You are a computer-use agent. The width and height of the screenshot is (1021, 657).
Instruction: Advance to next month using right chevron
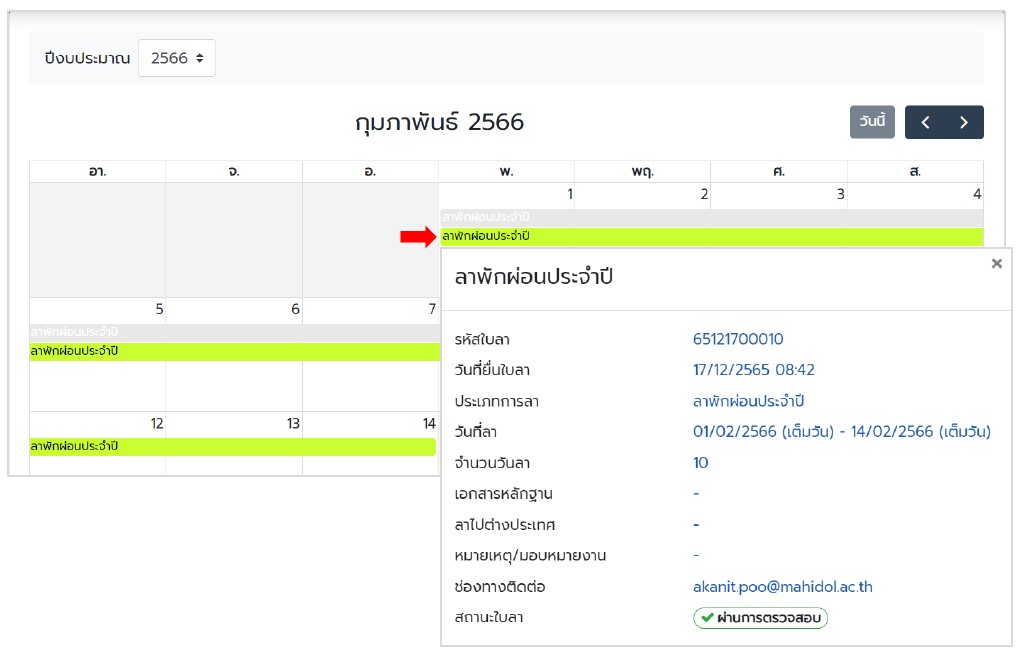964,122
